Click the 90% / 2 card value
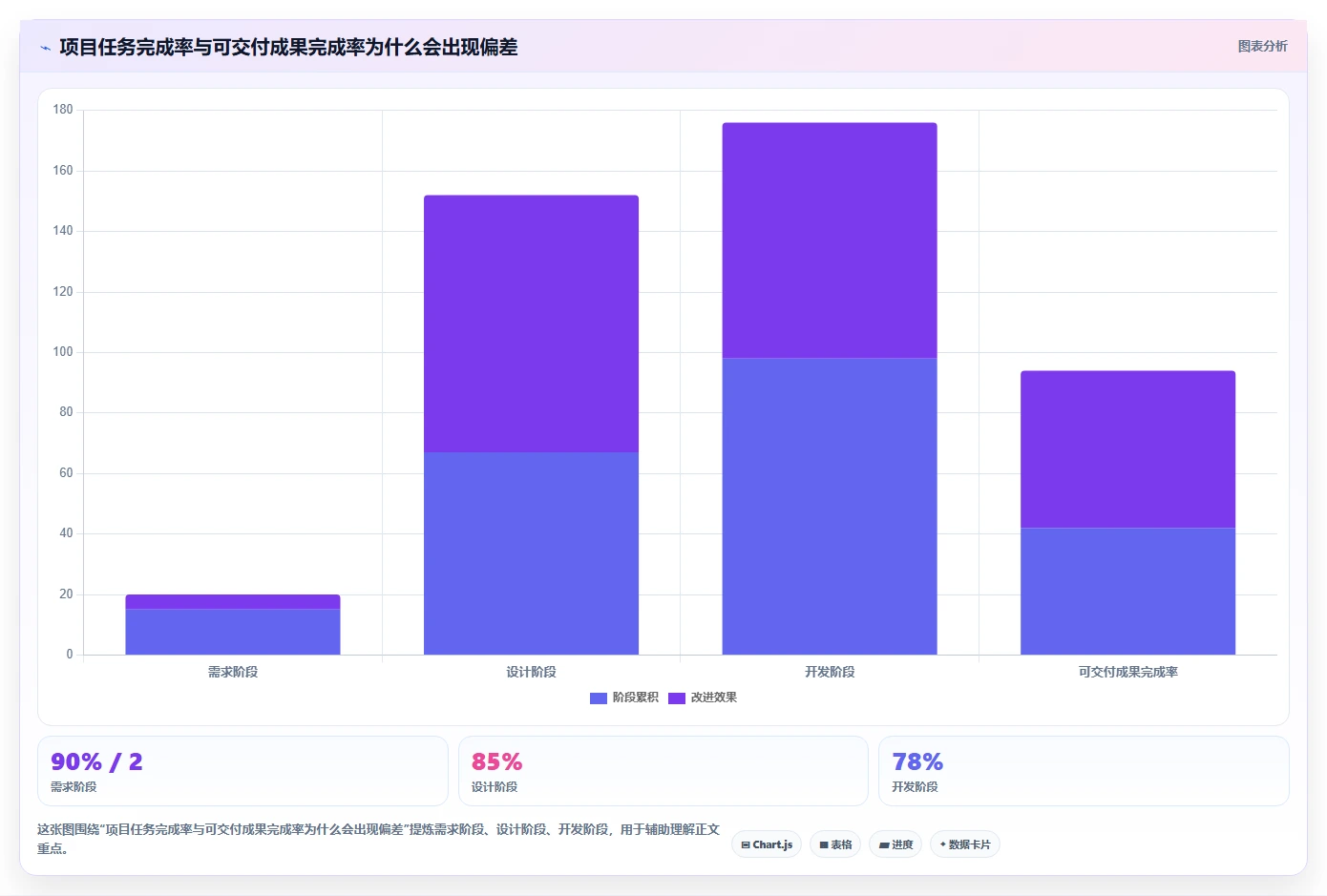Image resolution: width=1327 pixels, height=896 pixels. coord(96,762)
